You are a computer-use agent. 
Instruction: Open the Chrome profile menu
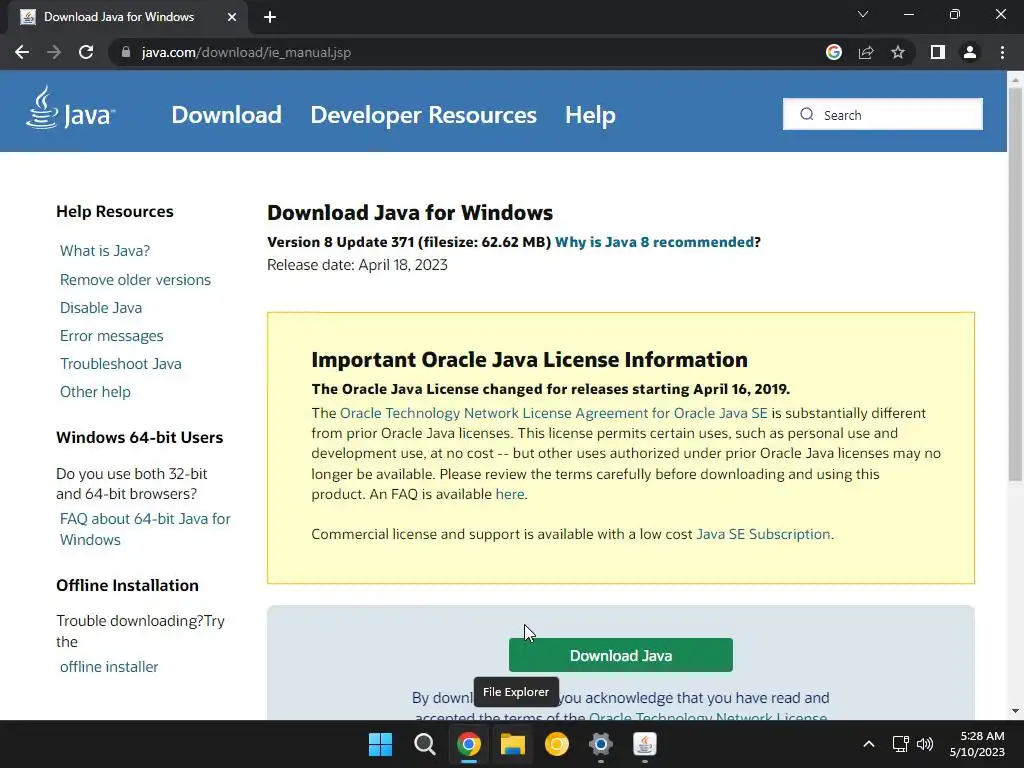click(970, 52)
